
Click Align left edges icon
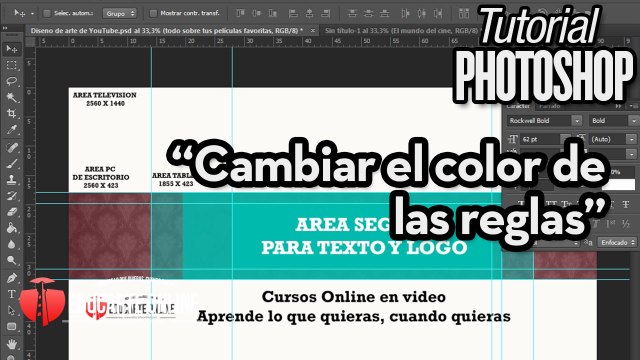click(293, 13)
